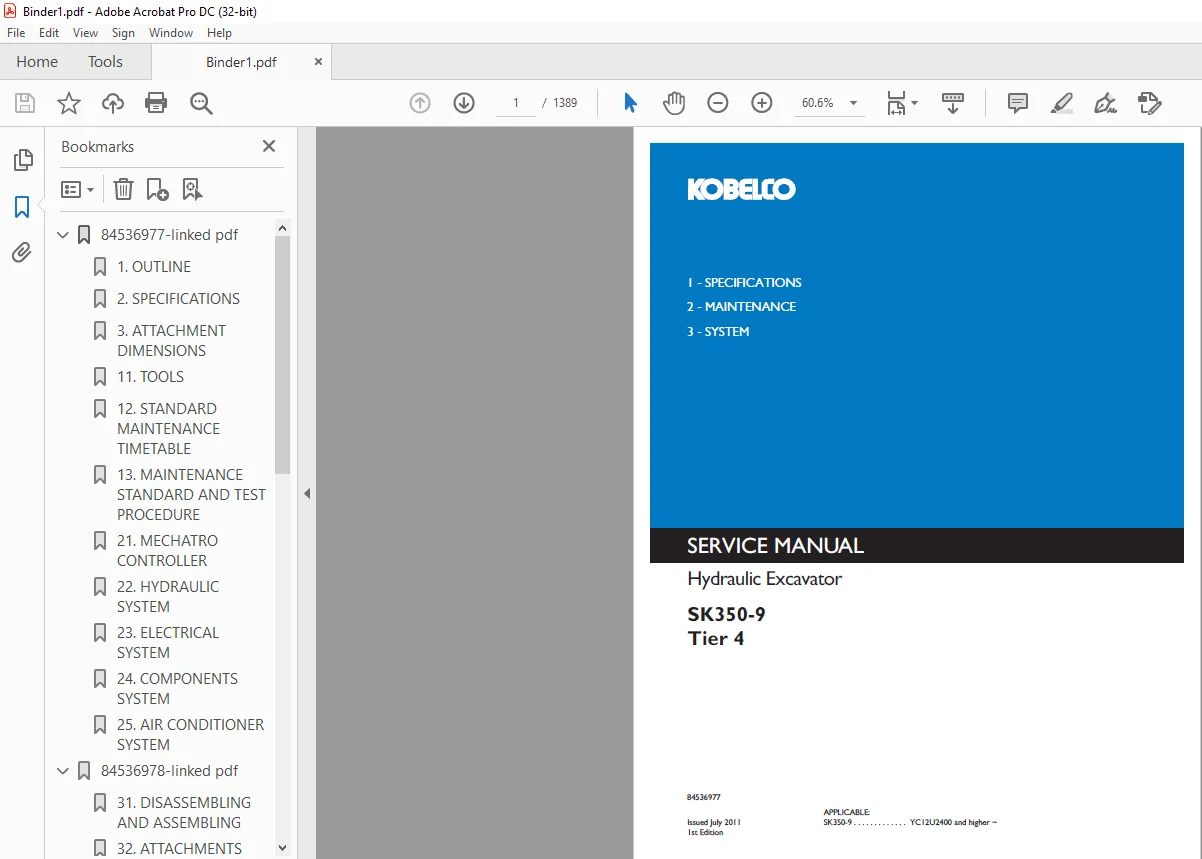Image resolution: width=1202 pixels, height=859 pixels.
Task: Click the bookmarks scrollbar down arrow
Action: click(x=282, y=848)
